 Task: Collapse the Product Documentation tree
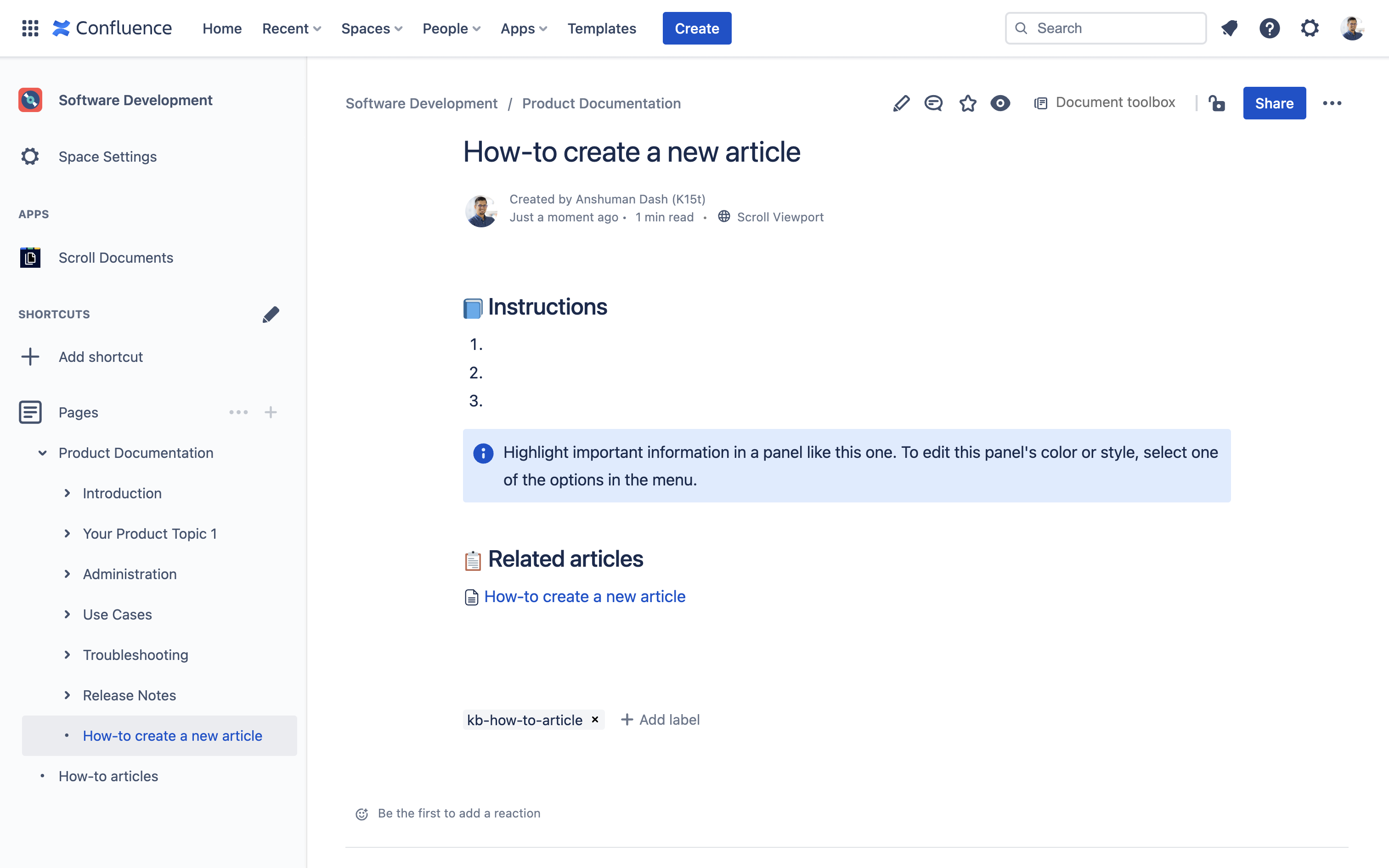tap(42, 453)
